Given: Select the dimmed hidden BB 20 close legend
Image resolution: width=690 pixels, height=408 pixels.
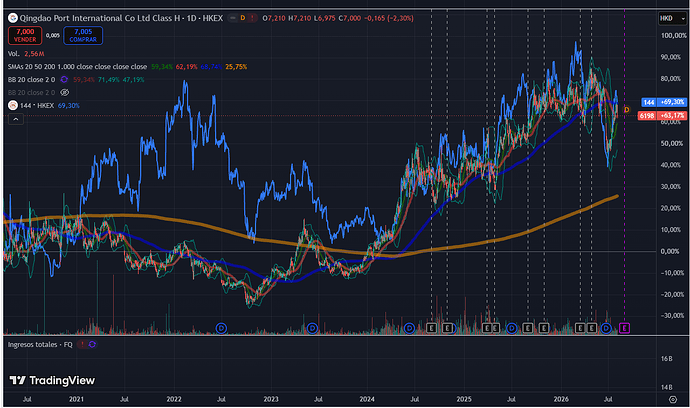Looking at the screenshot, I should (x=32, y=92).
